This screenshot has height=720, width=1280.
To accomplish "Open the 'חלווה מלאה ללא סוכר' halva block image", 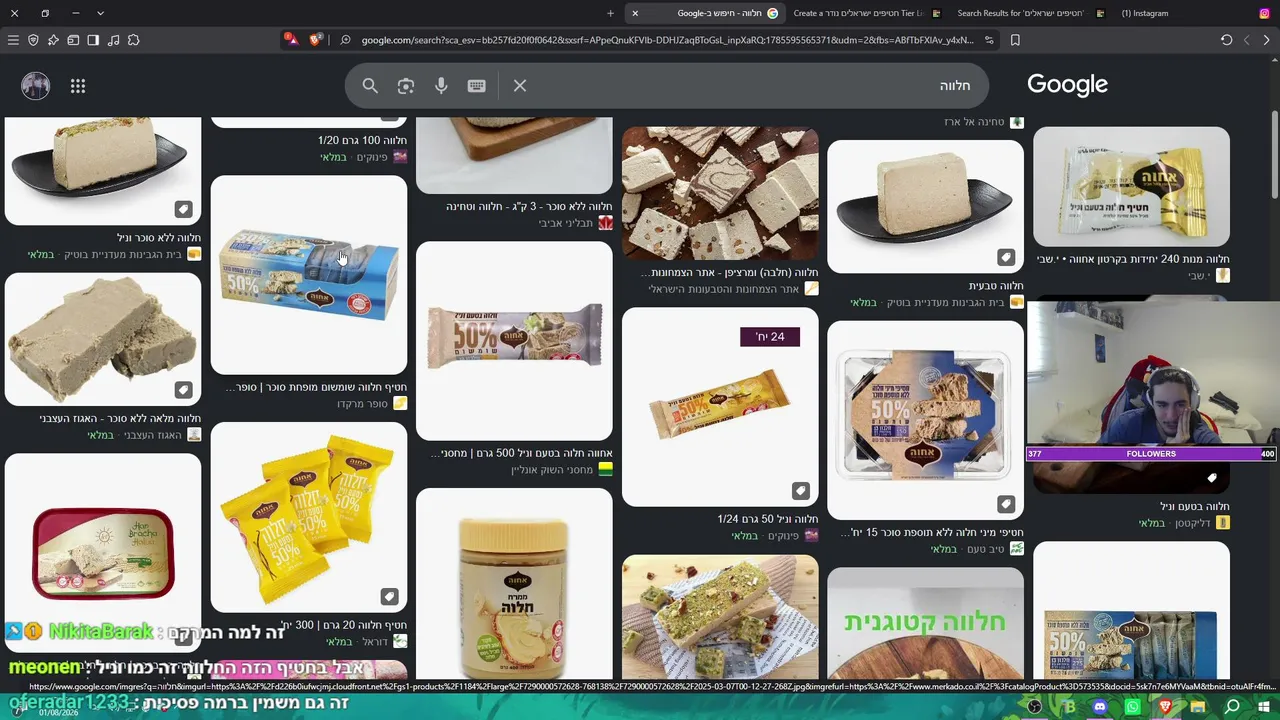I will click(103, 339).
